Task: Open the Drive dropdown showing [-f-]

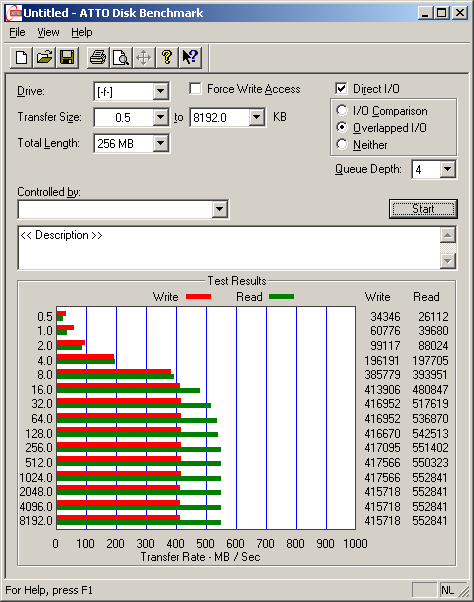Action: tap(160, 91)
